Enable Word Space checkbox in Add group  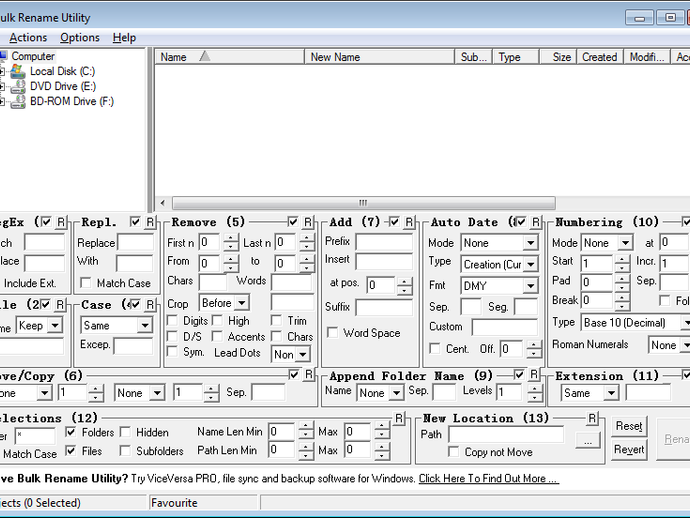333,333
